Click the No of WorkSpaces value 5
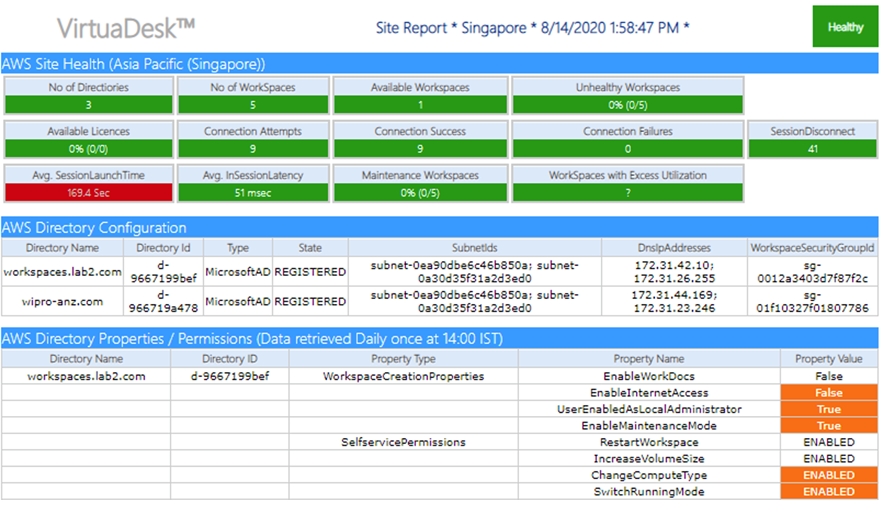The image size is (881, 505). click(253, 104)
